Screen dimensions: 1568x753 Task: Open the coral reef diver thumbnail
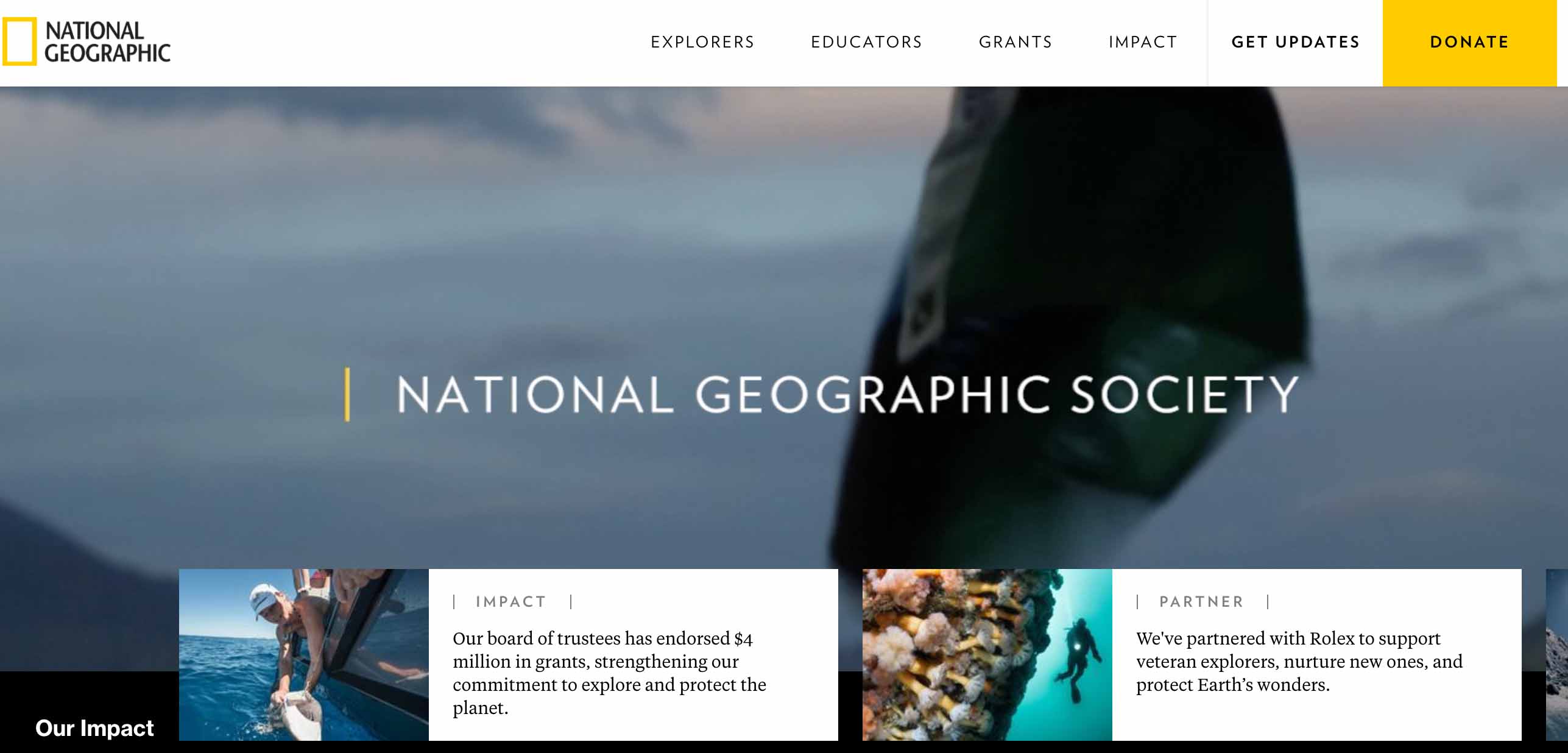[987, 655]
